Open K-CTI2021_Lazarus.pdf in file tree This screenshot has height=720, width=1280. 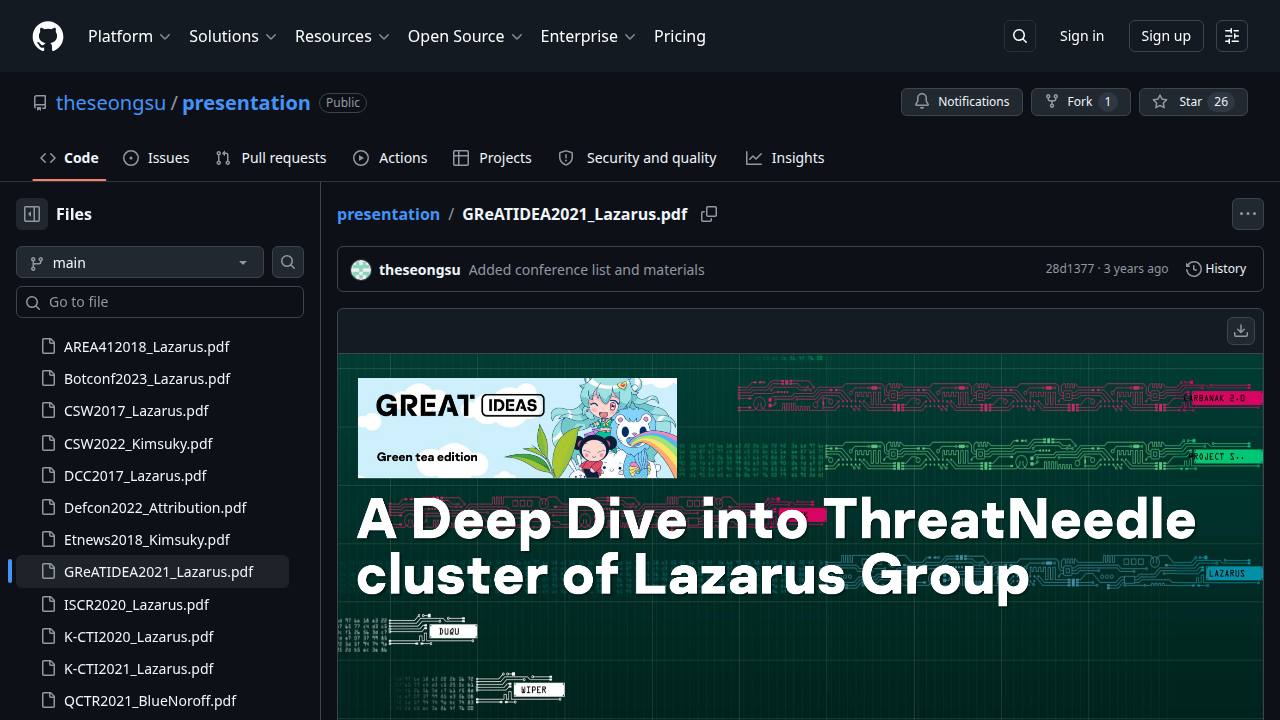139,668
